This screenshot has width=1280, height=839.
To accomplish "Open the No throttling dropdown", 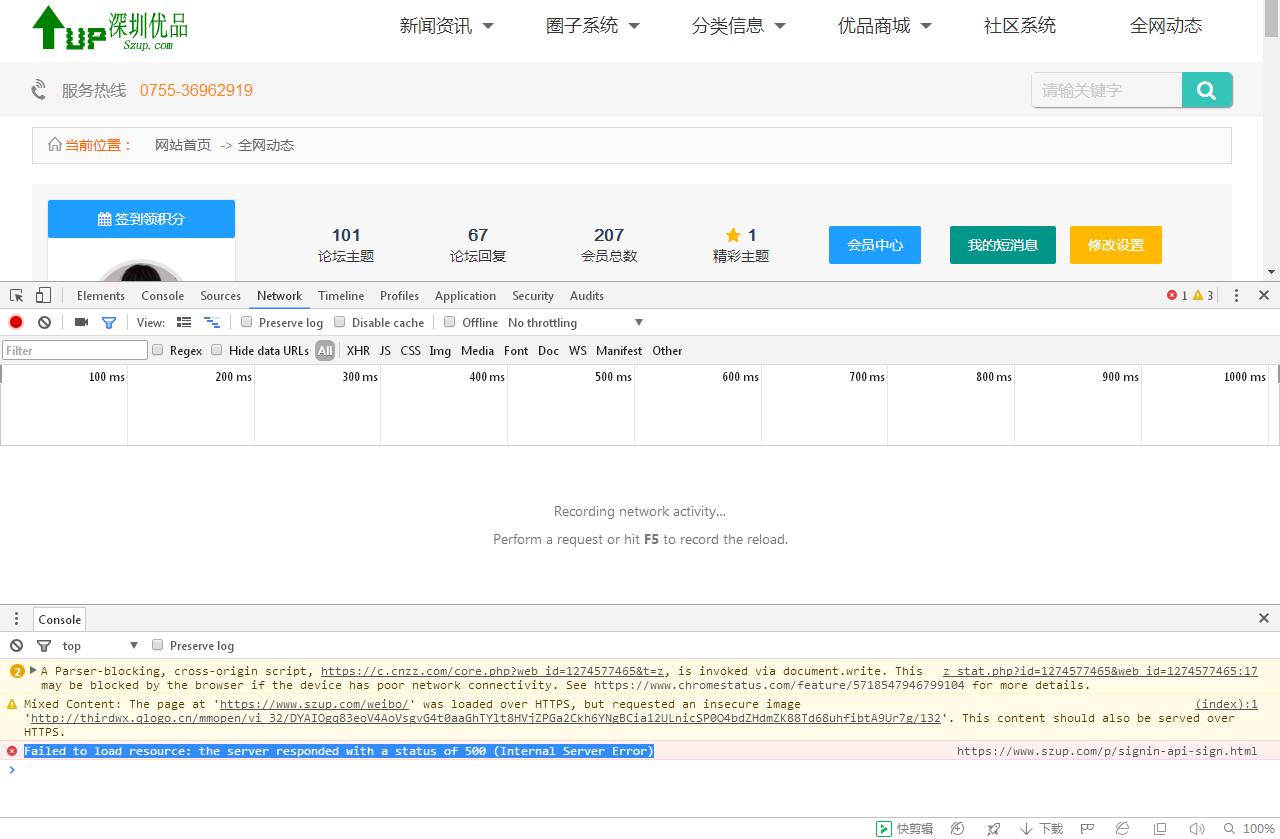I will 575,322.
